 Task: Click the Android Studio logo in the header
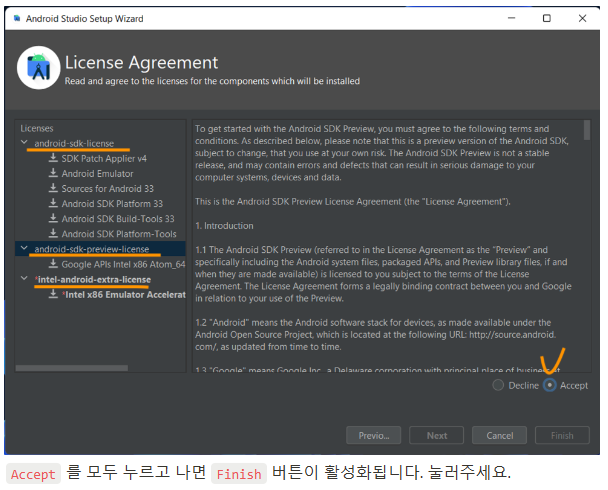(x=38, y=68)
